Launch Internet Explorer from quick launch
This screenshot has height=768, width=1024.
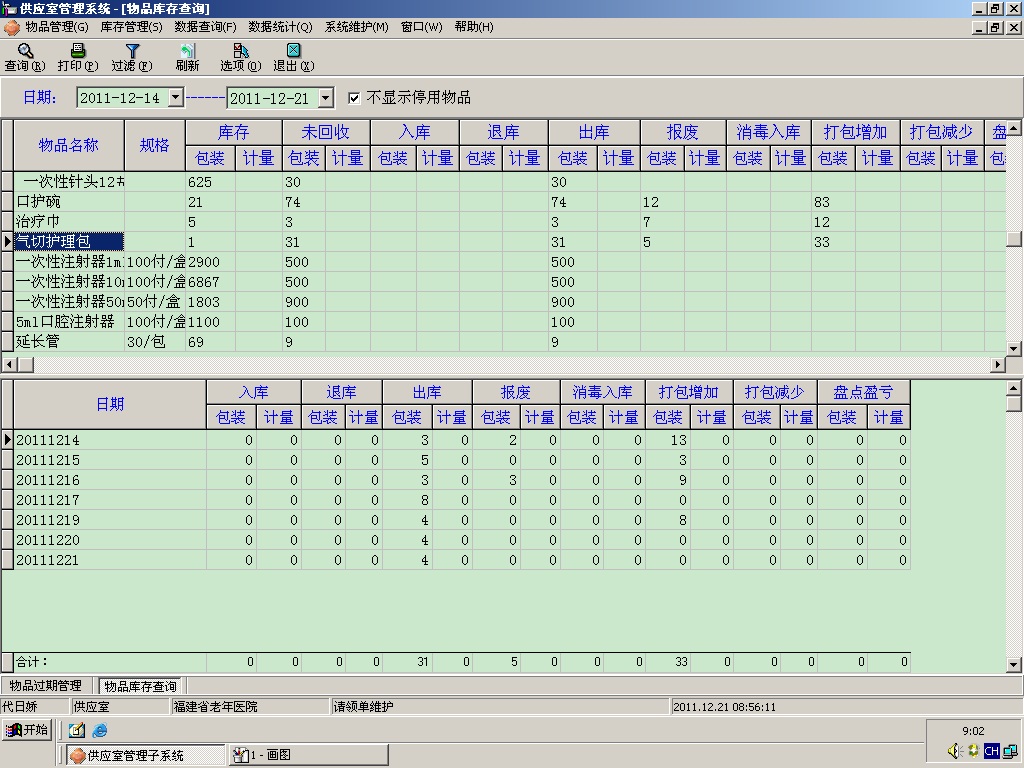pos(100,730)
